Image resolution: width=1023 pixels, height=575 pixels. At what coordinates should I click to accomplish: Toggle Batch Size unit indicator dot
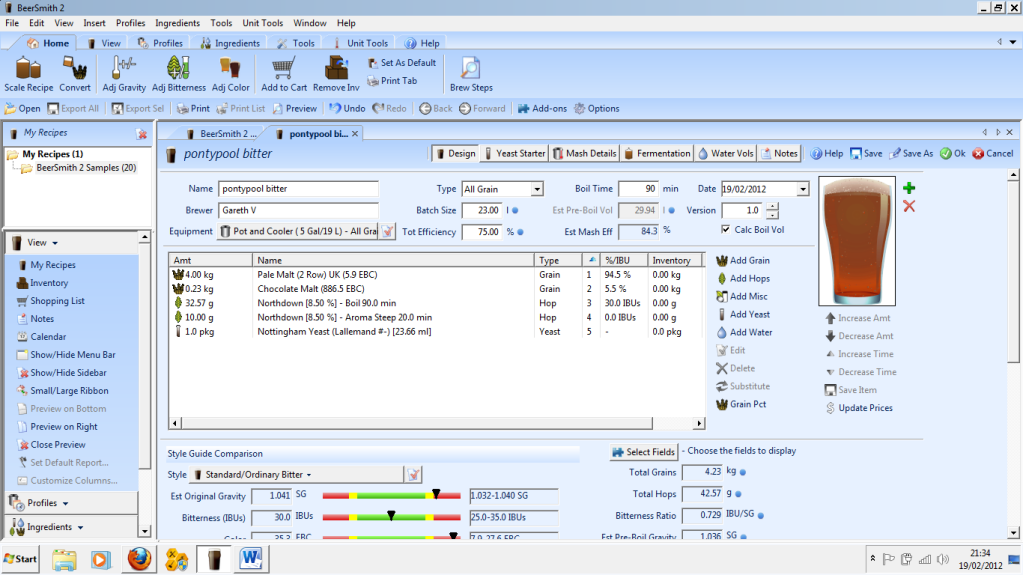tap(515, 211)
